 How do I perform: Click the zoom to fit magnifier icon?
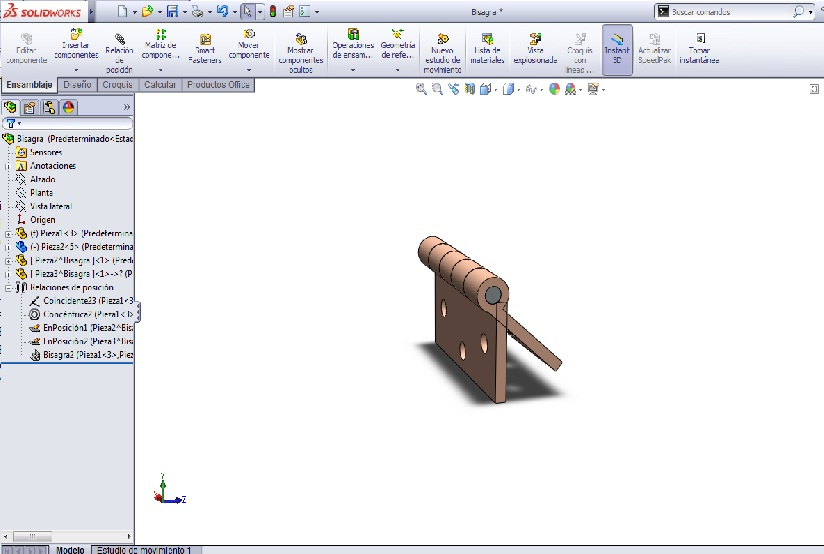422,90
